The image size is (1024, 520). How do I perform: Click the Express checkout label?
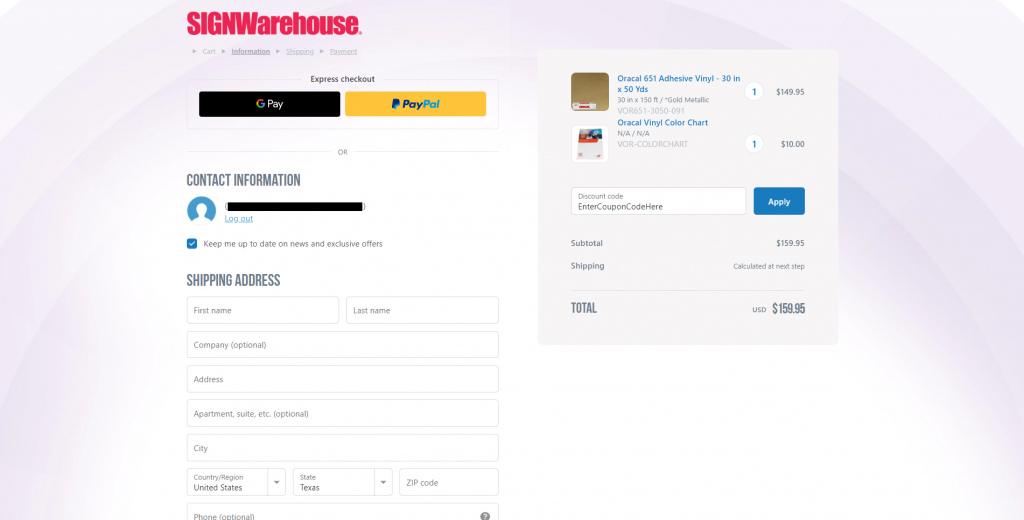[x=342, y=79]
